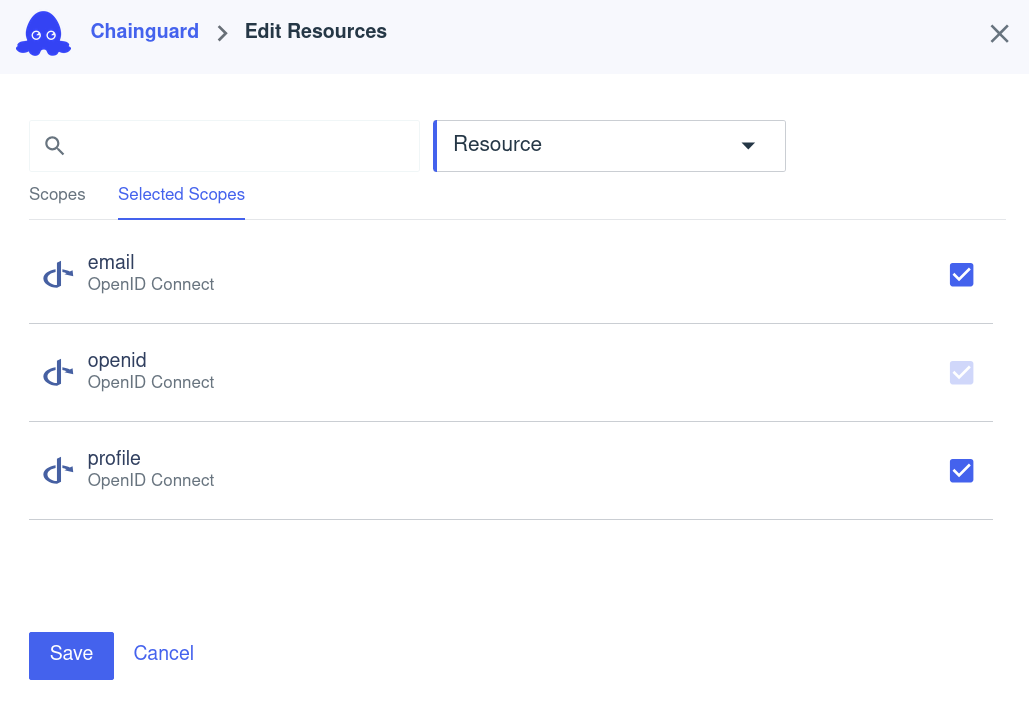This screenshot has height=701, width=1029.
Task: Click the OpenID Connect icon beside email
Action: click(x=57, y=272)
